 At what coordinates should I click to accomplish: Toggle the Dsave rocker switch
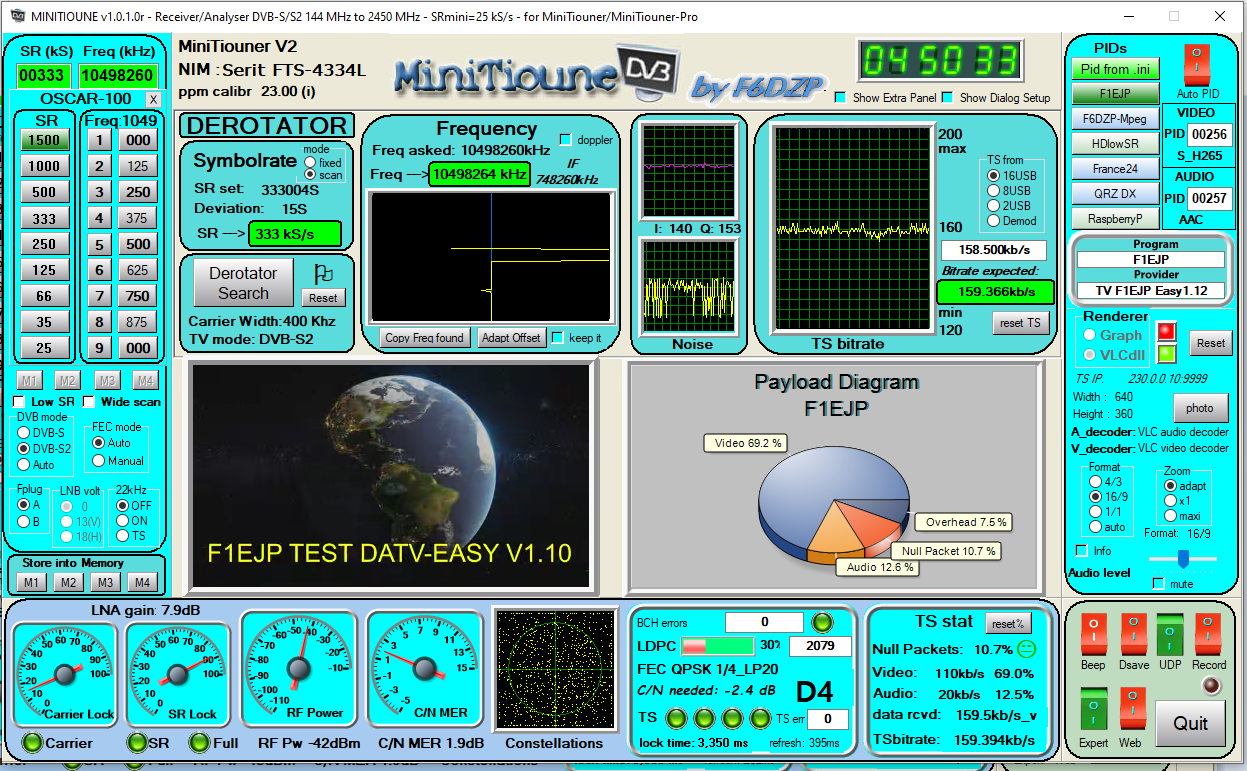point(1133,636)
